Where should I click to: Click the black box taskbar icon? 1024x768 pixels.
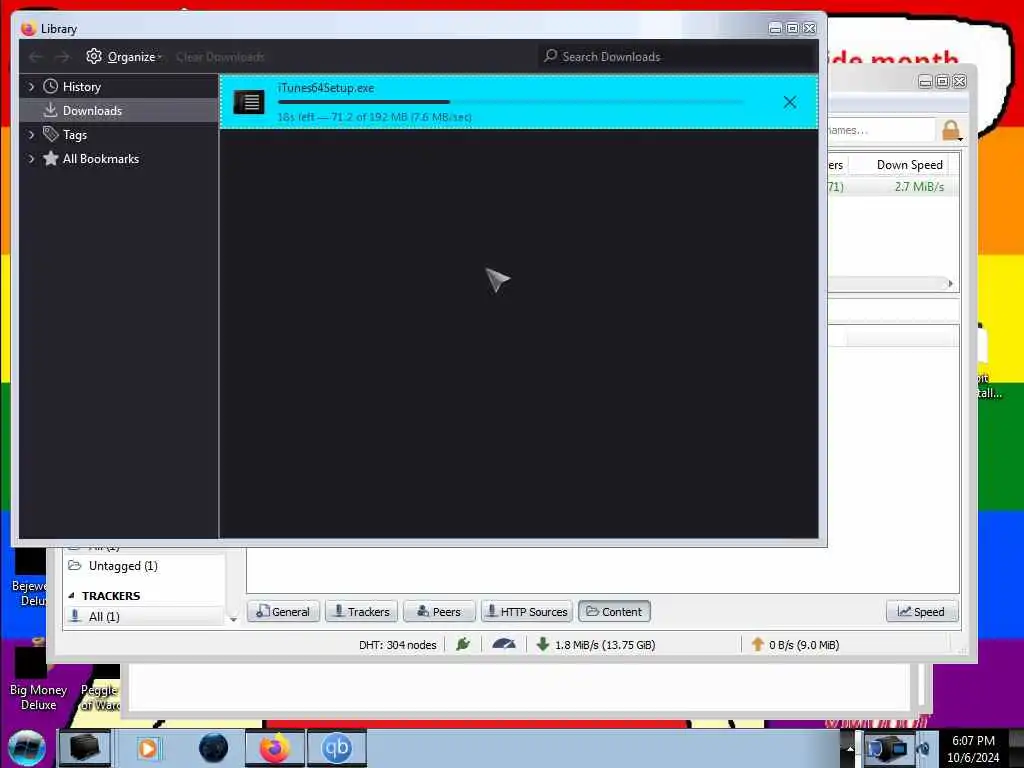(x=85, y=748)
